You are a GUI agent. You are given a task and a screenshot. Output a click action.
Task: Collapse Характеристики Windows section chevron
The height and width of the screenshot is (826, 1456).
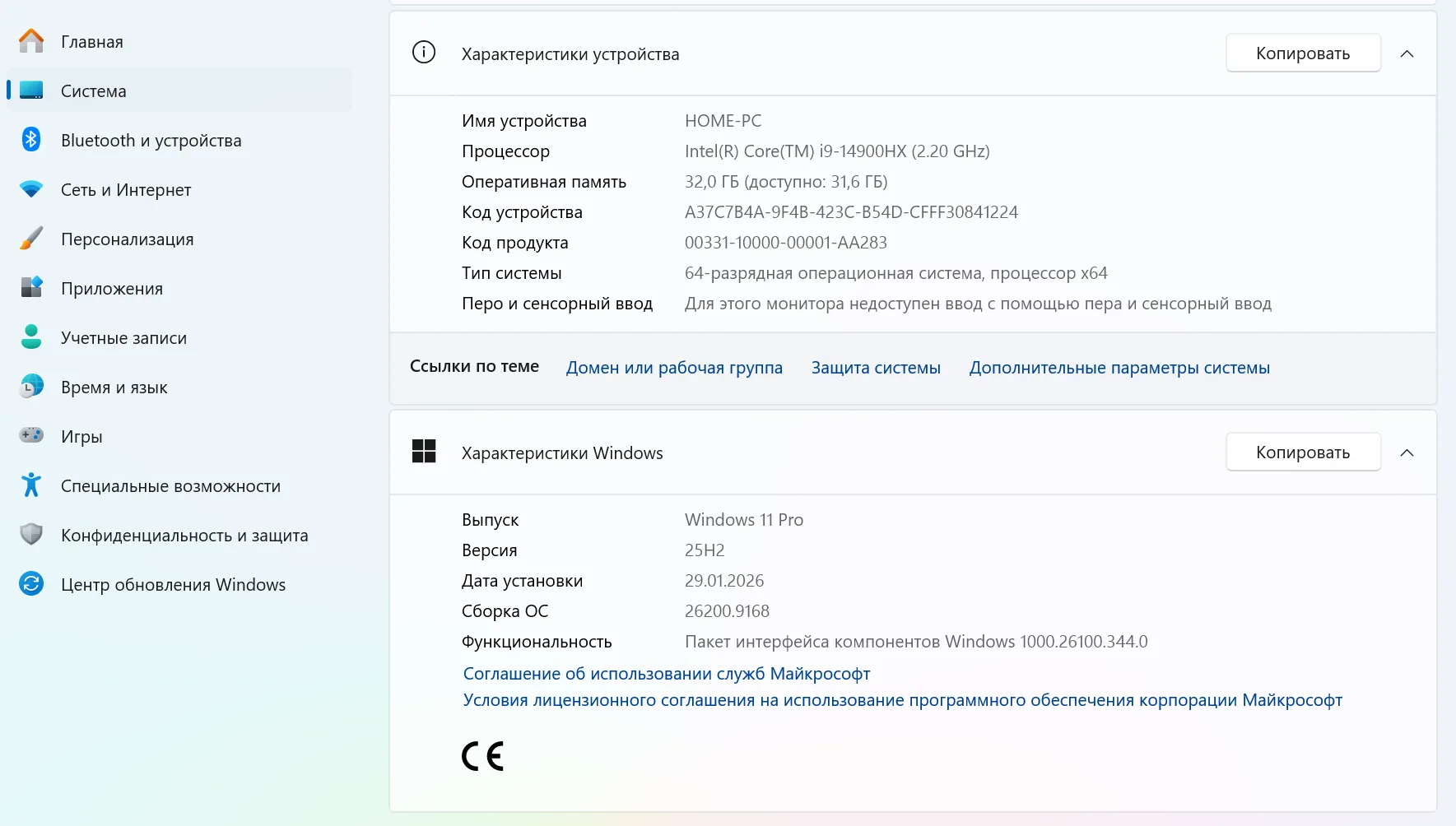pos(1407,452)
